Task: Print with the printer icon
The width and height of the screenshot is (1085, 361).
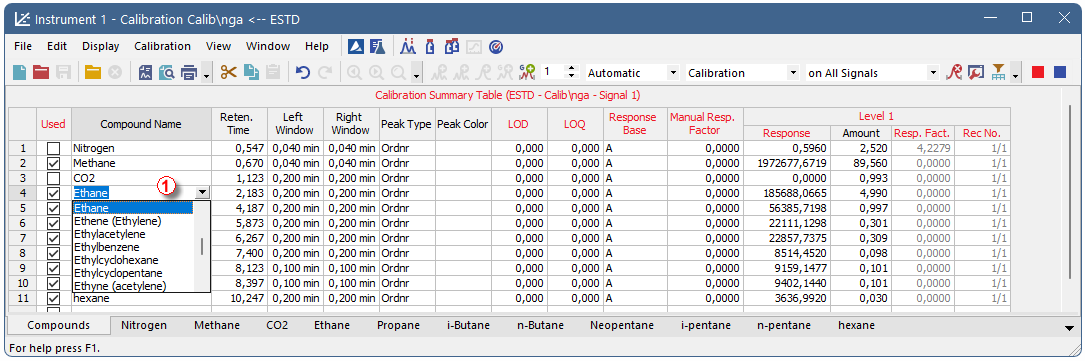Action: tap(189, 72)
